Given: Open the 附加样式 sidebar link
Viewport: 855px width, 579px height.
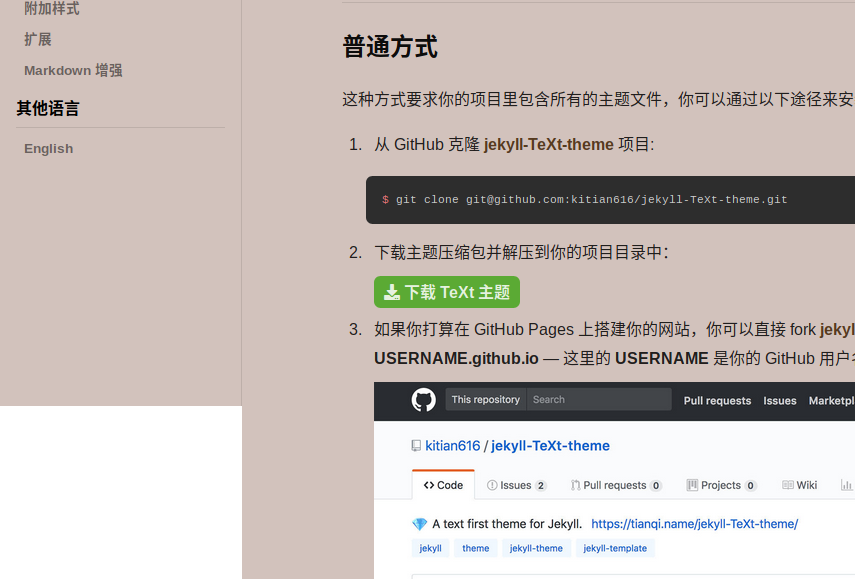Looking at the screenshot, I should [x=52, y=8].
